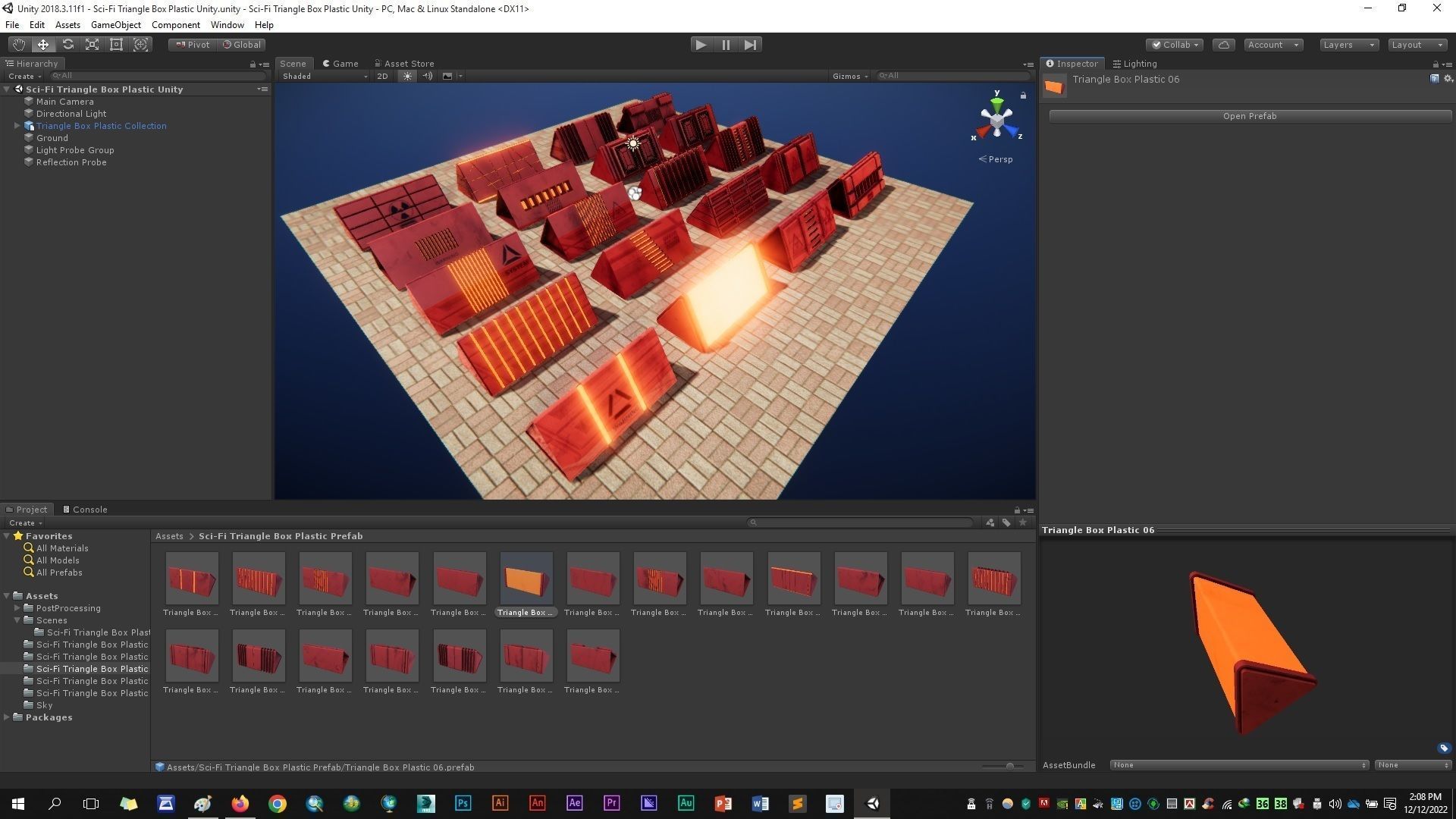Select the Hand tool in toolbar
The image size is (1456, 819).
coord(18,45)
